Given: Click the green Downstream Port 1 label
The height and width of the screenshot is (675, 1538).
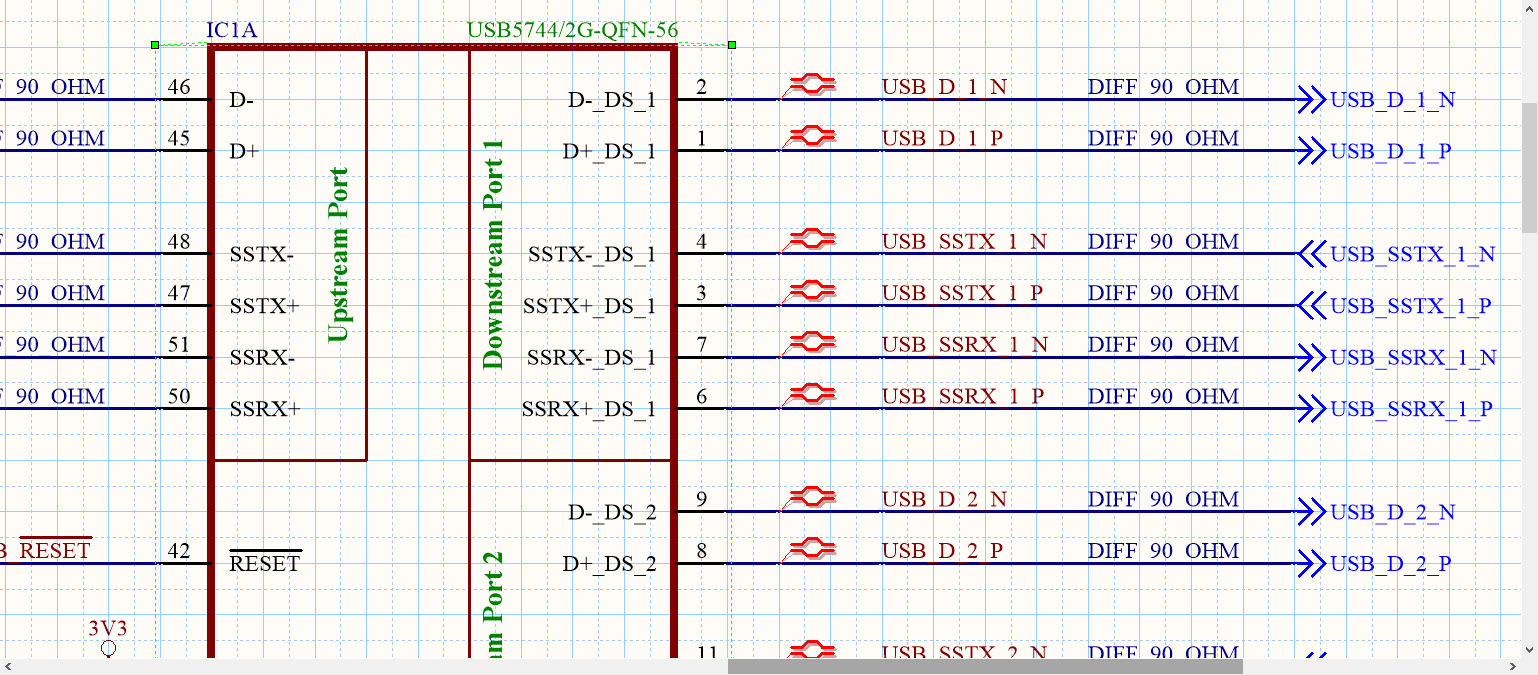Looking at the screenshot, I should click(x=493, y=255).
